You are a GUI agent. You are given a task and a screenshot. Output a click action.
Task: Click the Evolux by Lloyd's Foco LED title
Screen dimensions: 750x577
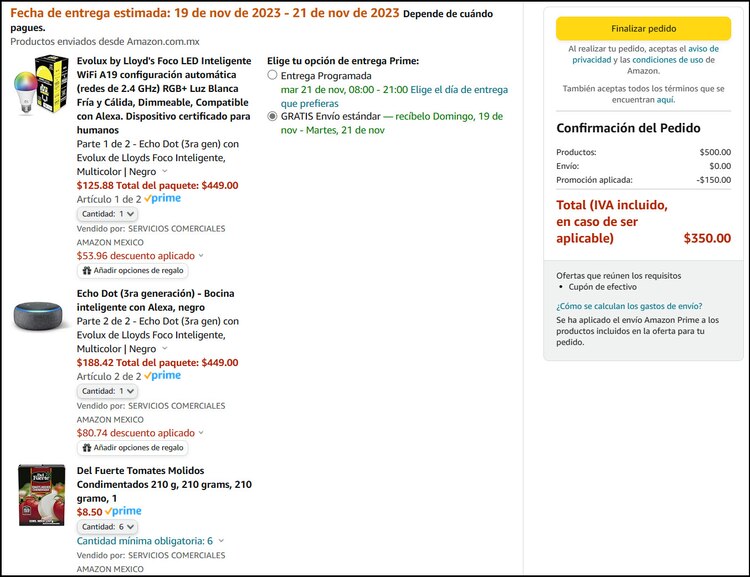(x=164, y=95)
